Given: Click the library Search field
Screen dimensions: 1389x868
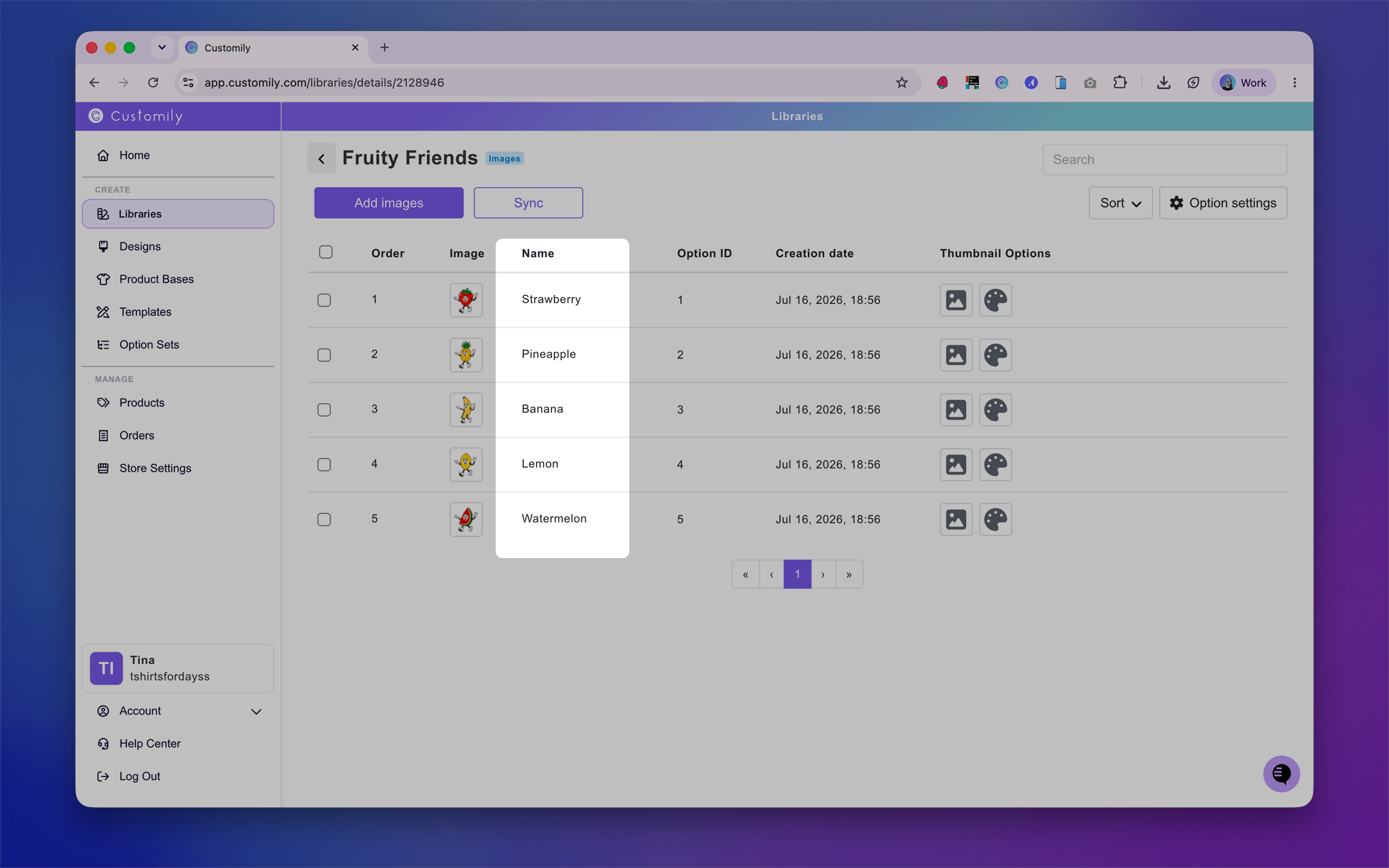Looking at the screenshot, I should (x=1165, y=160).
